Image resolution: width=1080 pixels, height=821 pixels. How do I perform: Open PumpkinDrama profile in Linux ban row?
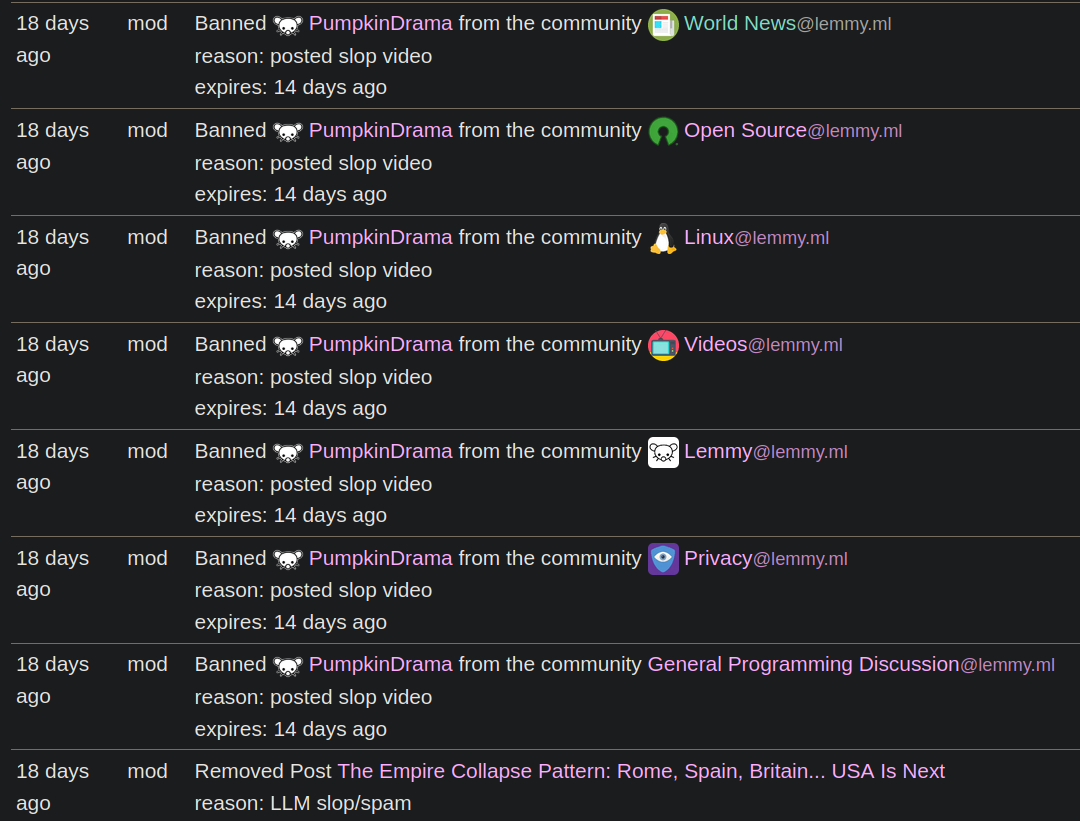tap(380, 238)
